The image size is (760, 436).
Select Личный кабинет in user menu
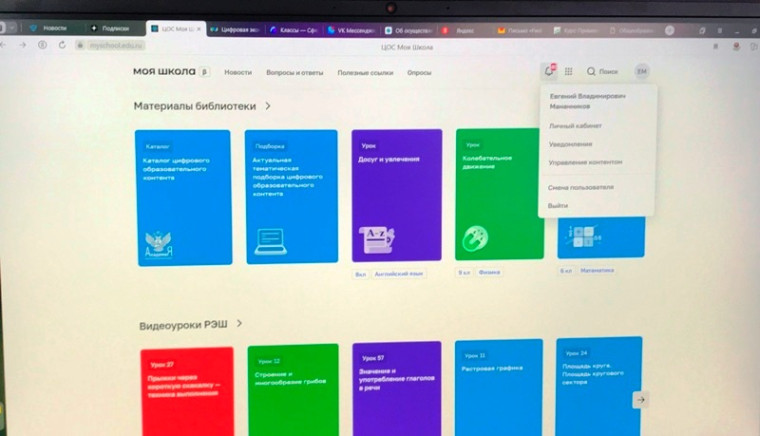[x=575, y=125]
